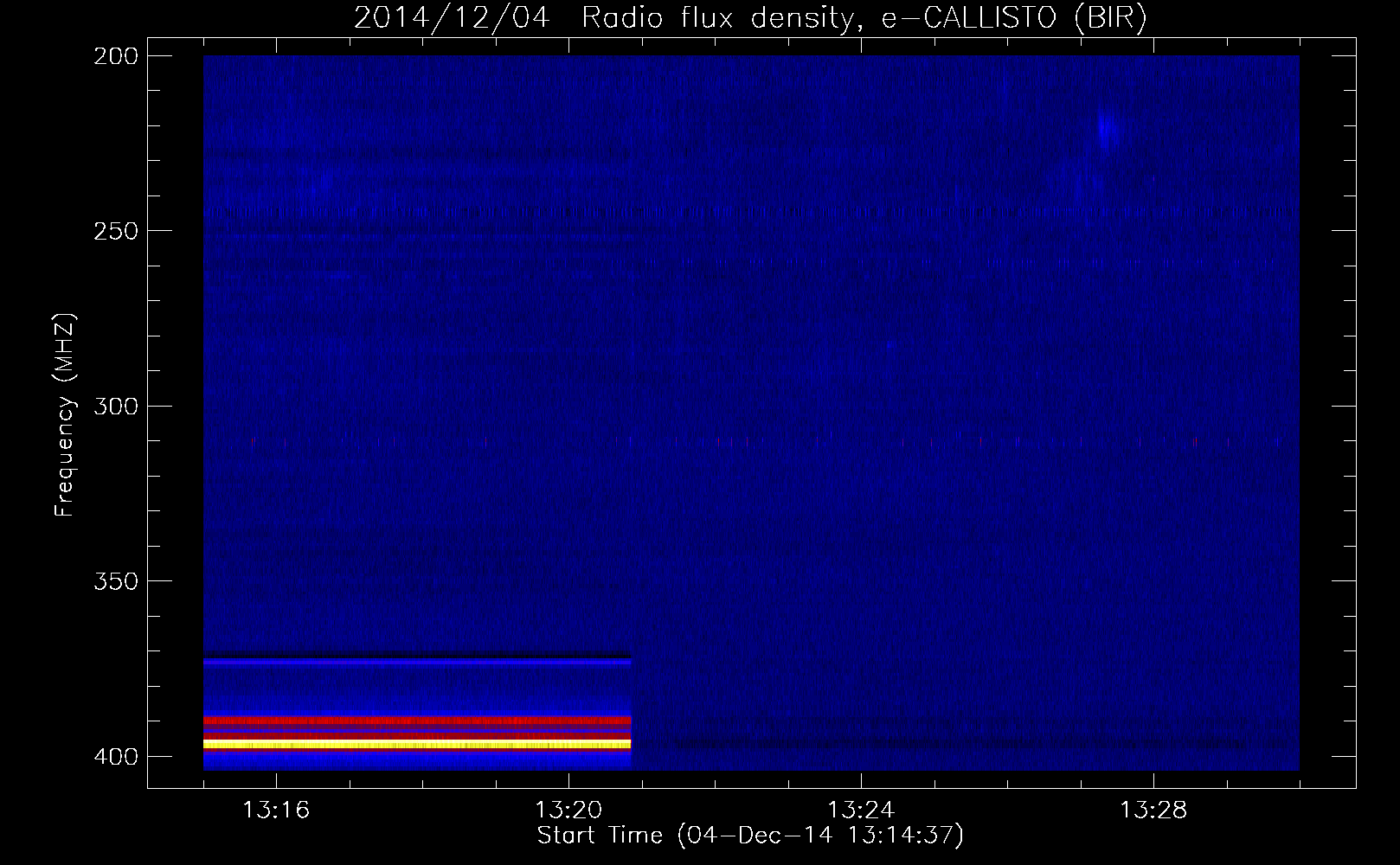Click the "Start Time (04-Dec-14 13:14:37)" label
This screenshot has width=1400, height=865.
click(750, 836)
